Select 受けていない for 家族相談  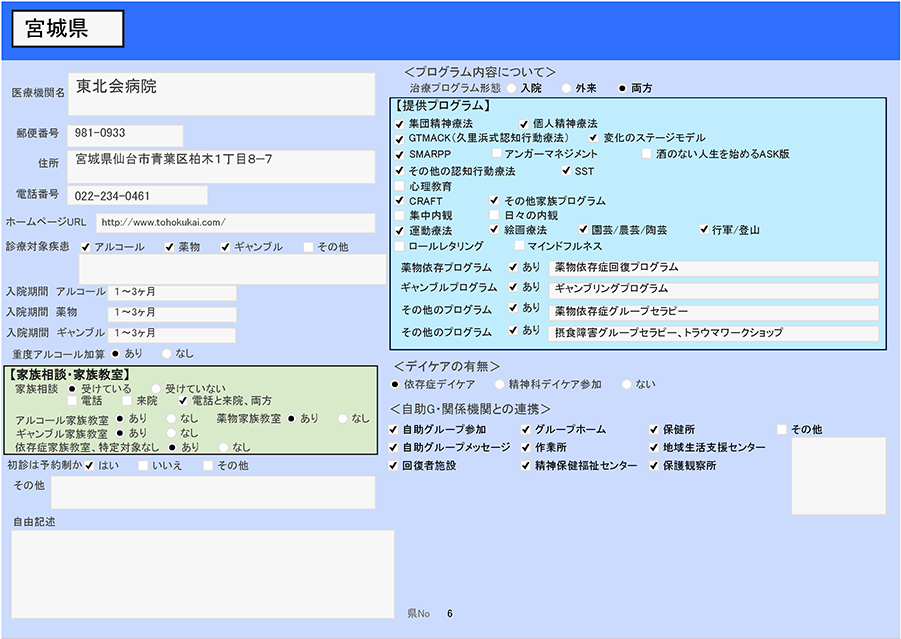pyautogui.click(x=156, y=388)
